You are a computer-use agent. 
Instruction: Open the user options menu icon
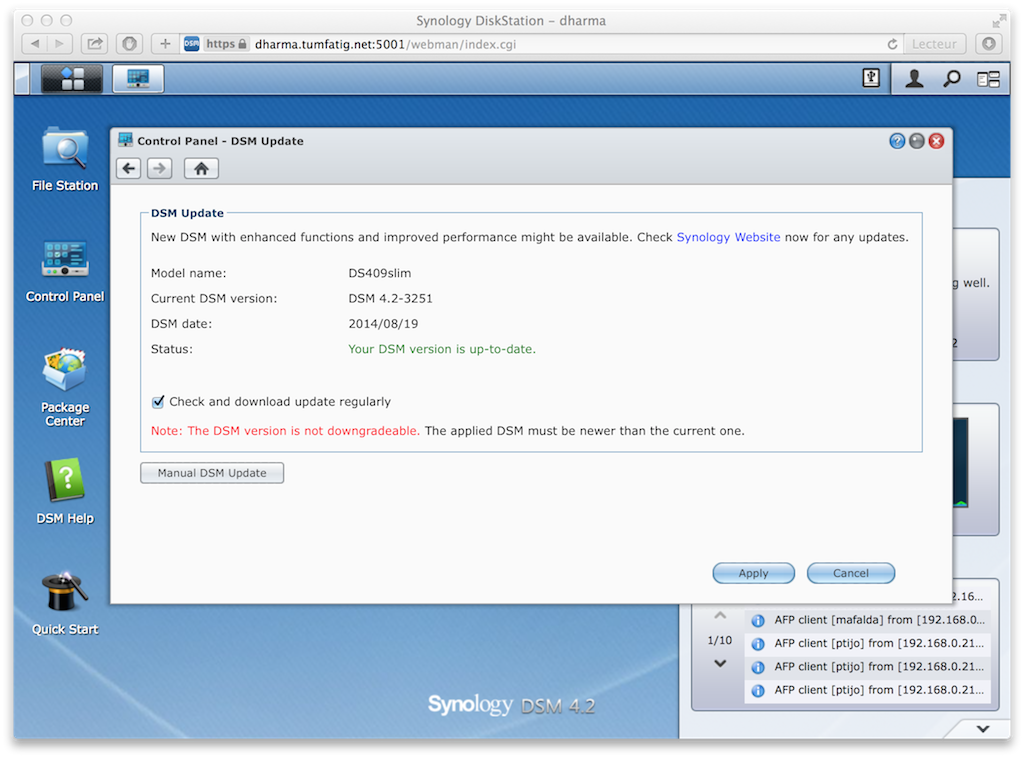tap(914, 79)
